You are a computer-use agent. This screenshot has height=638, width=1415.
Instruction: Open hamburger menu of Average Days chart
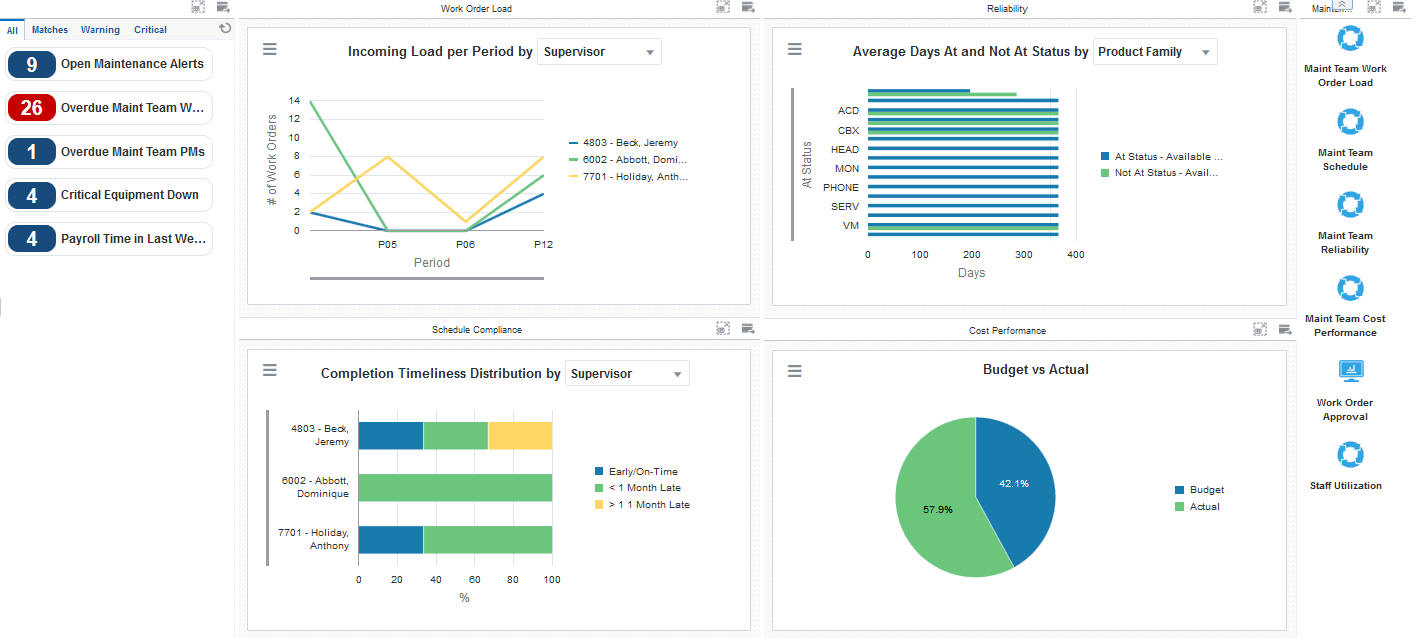795,49
